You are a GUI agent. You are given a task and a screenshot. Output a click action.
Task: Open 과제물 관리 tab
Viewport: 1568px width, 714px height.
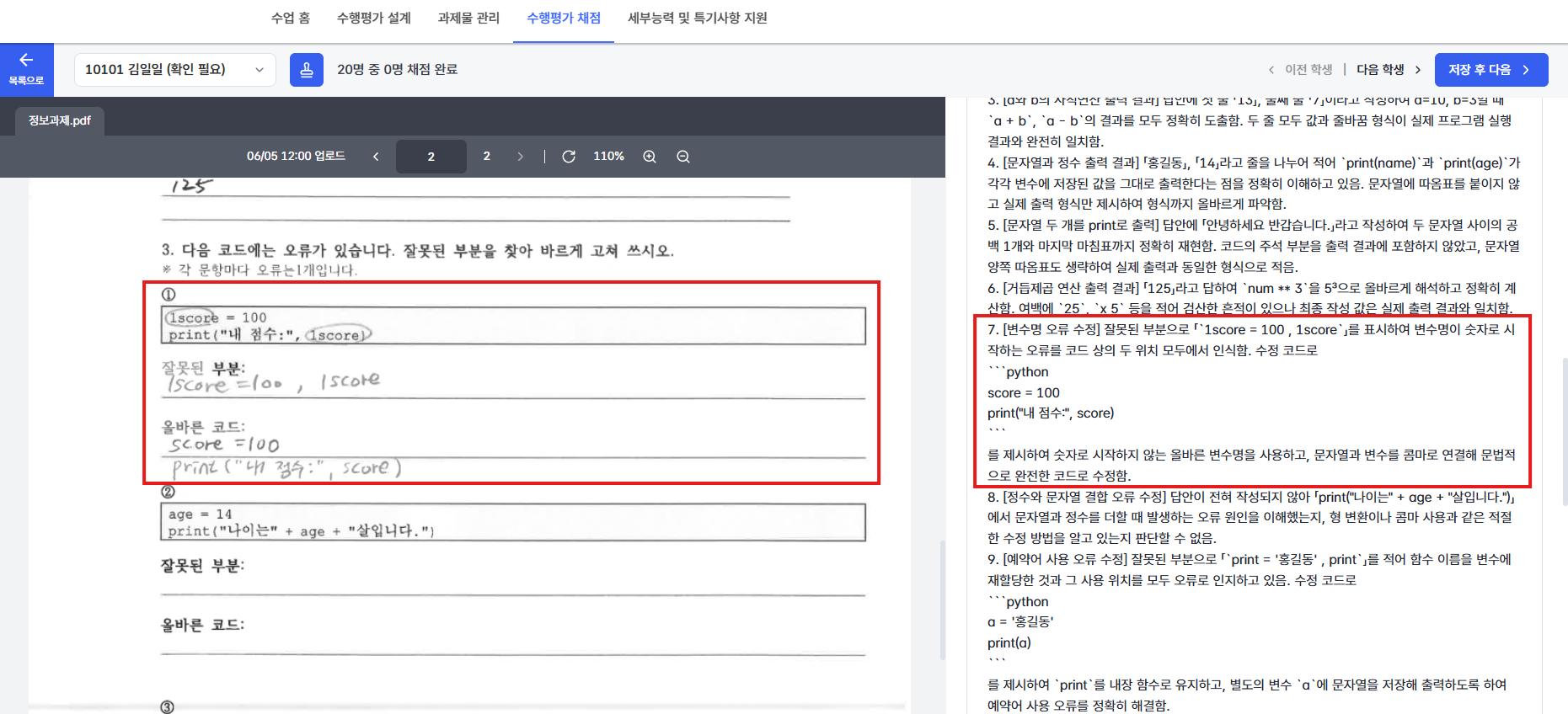click(468, 18)
